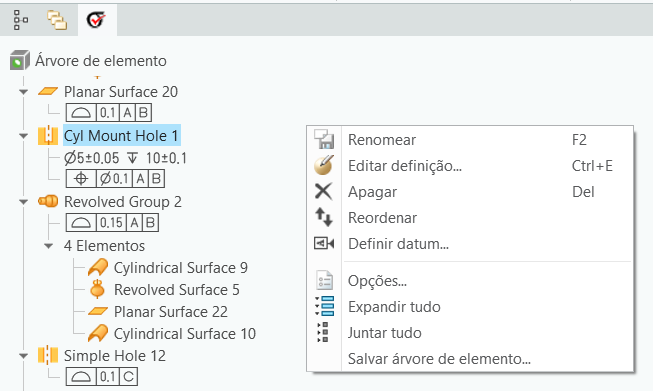Click the Cyl Mount Hole 1 hole icon

(48, 135)
